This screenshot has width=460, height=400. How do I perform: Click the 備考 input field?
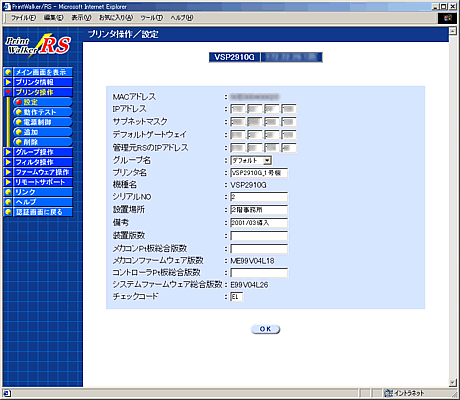[x=259, y=223]
